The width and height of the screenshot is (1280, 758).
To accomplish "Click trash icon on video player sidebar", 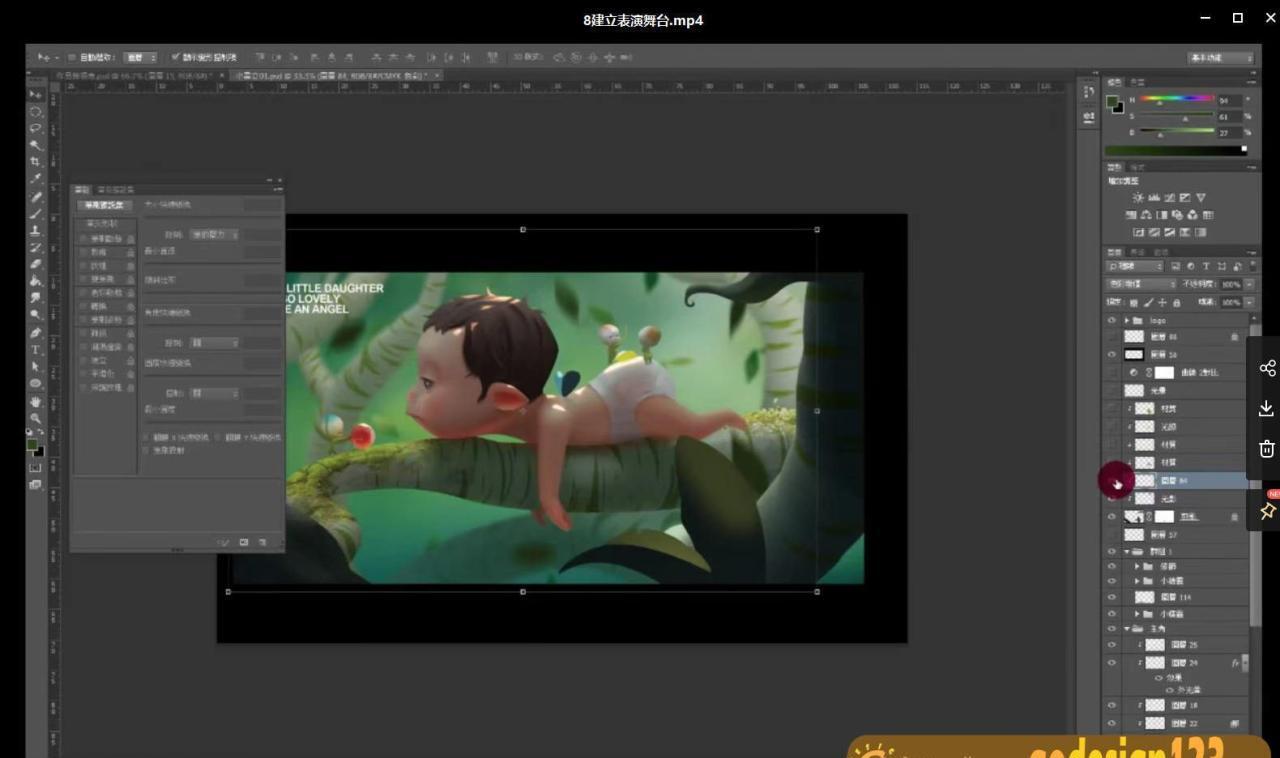I will click(1267, 448).
